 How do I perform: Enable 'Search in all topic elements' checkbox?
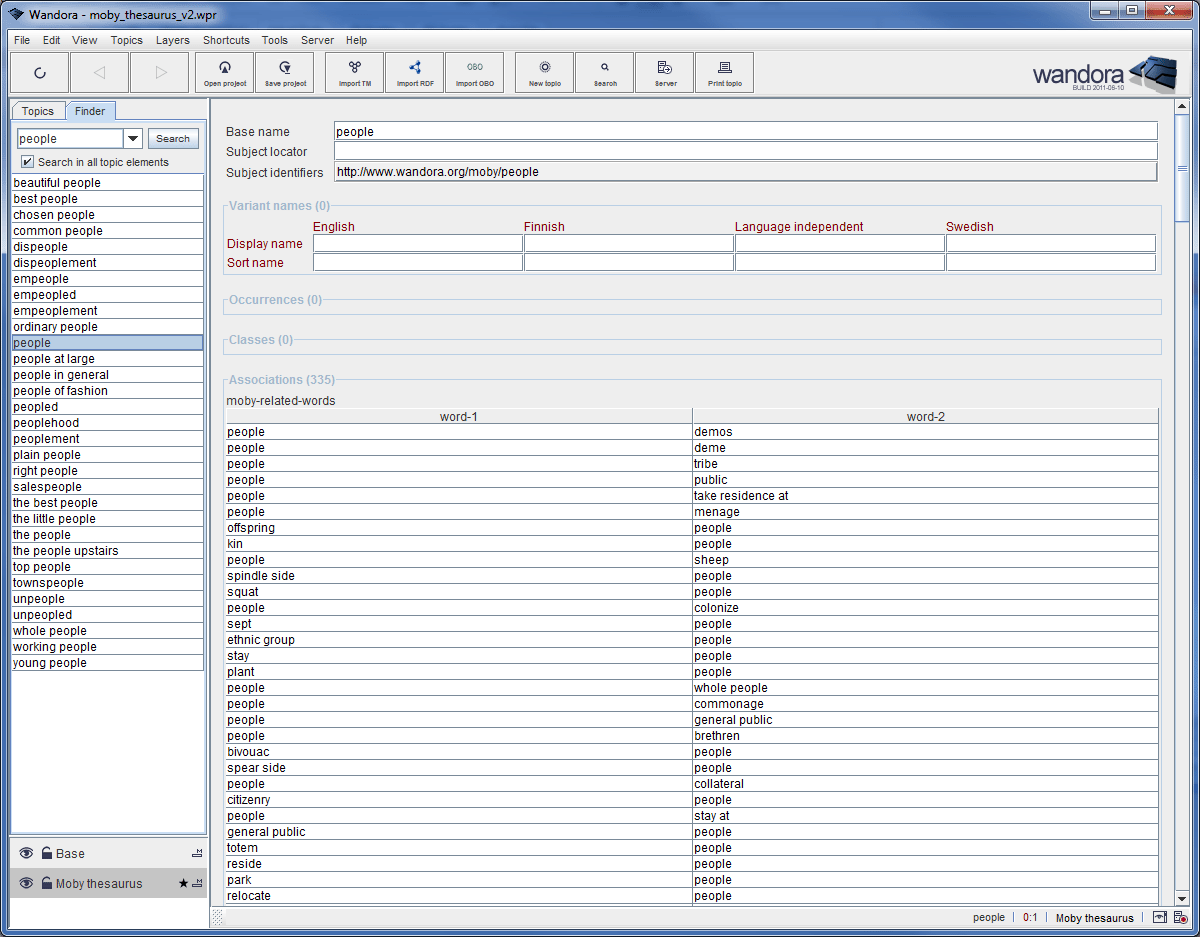25,161
